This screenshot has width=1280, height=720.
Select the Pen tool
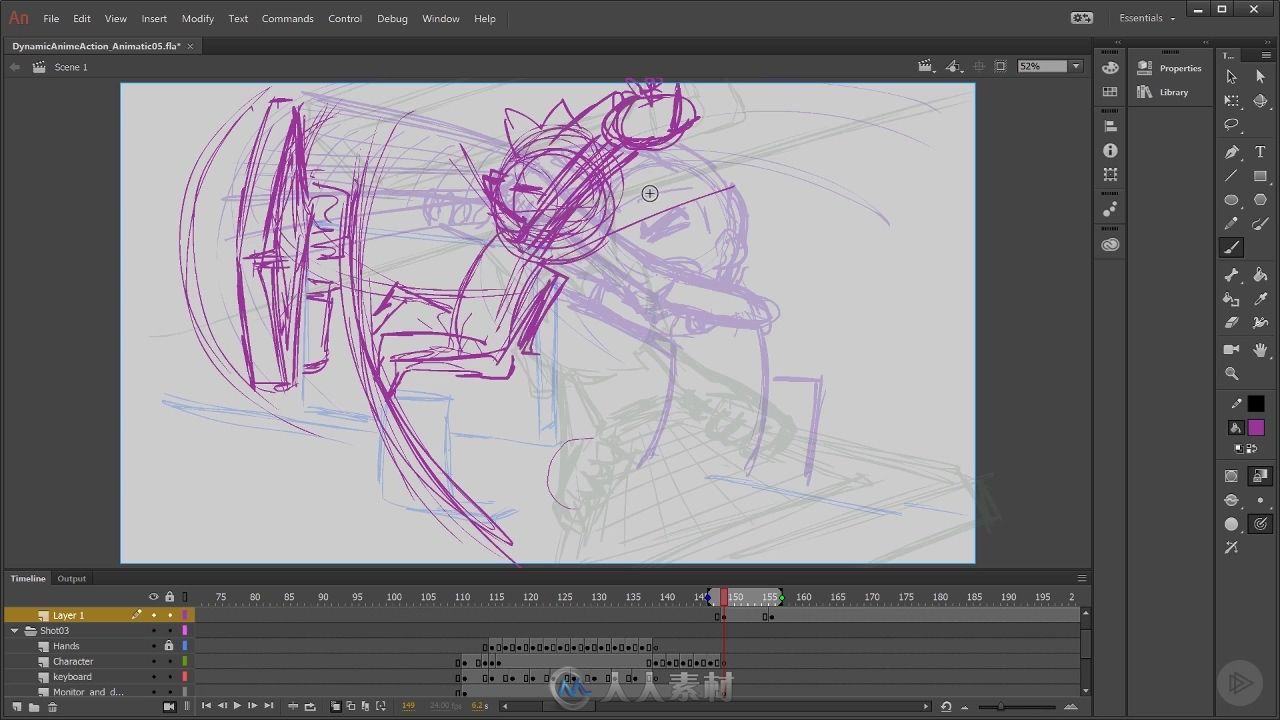[x=1232, y=152]
